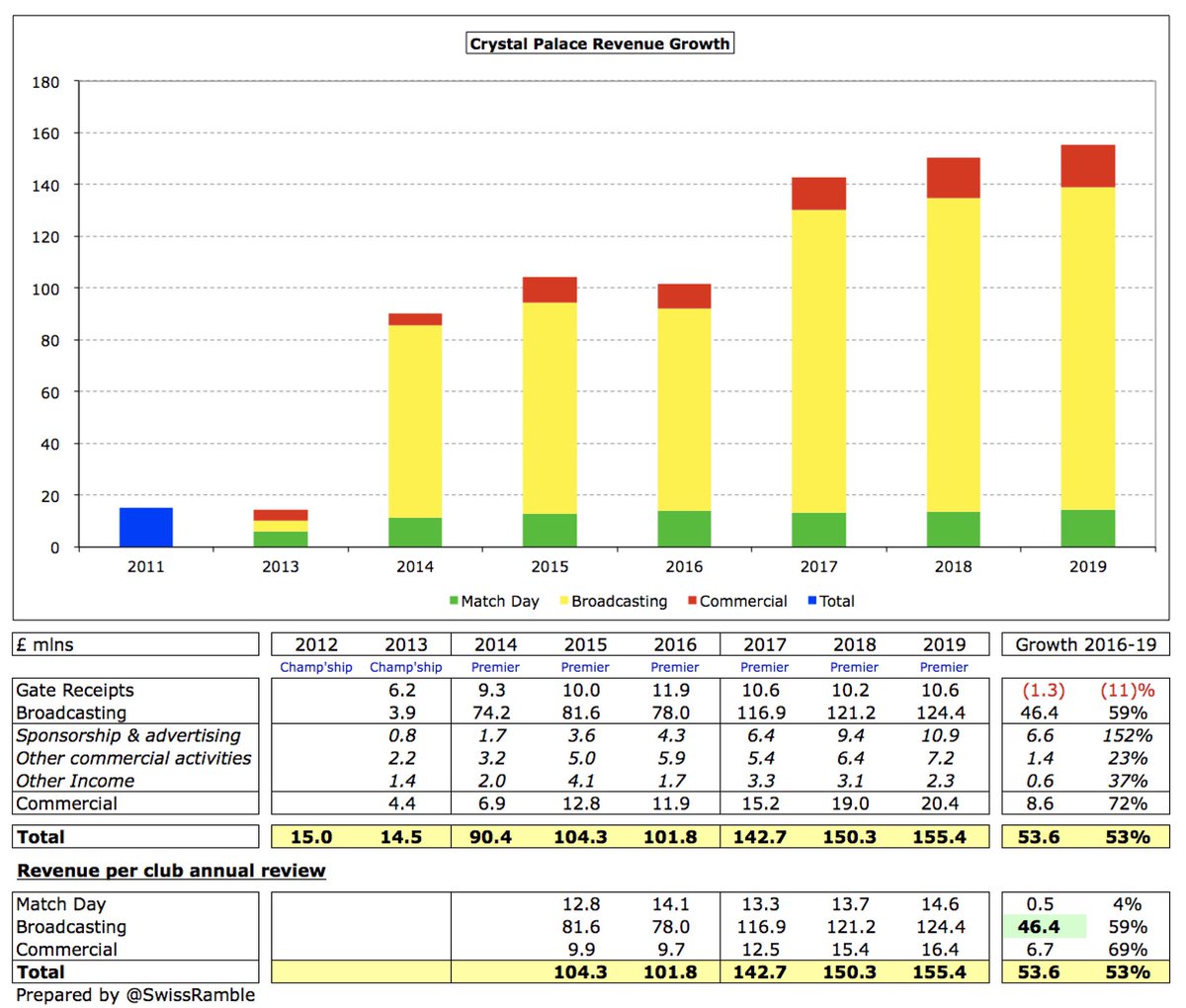Click the Other commercial activities row label
This screenshot has width=1186, height=1008.
[x=134, y=758]
